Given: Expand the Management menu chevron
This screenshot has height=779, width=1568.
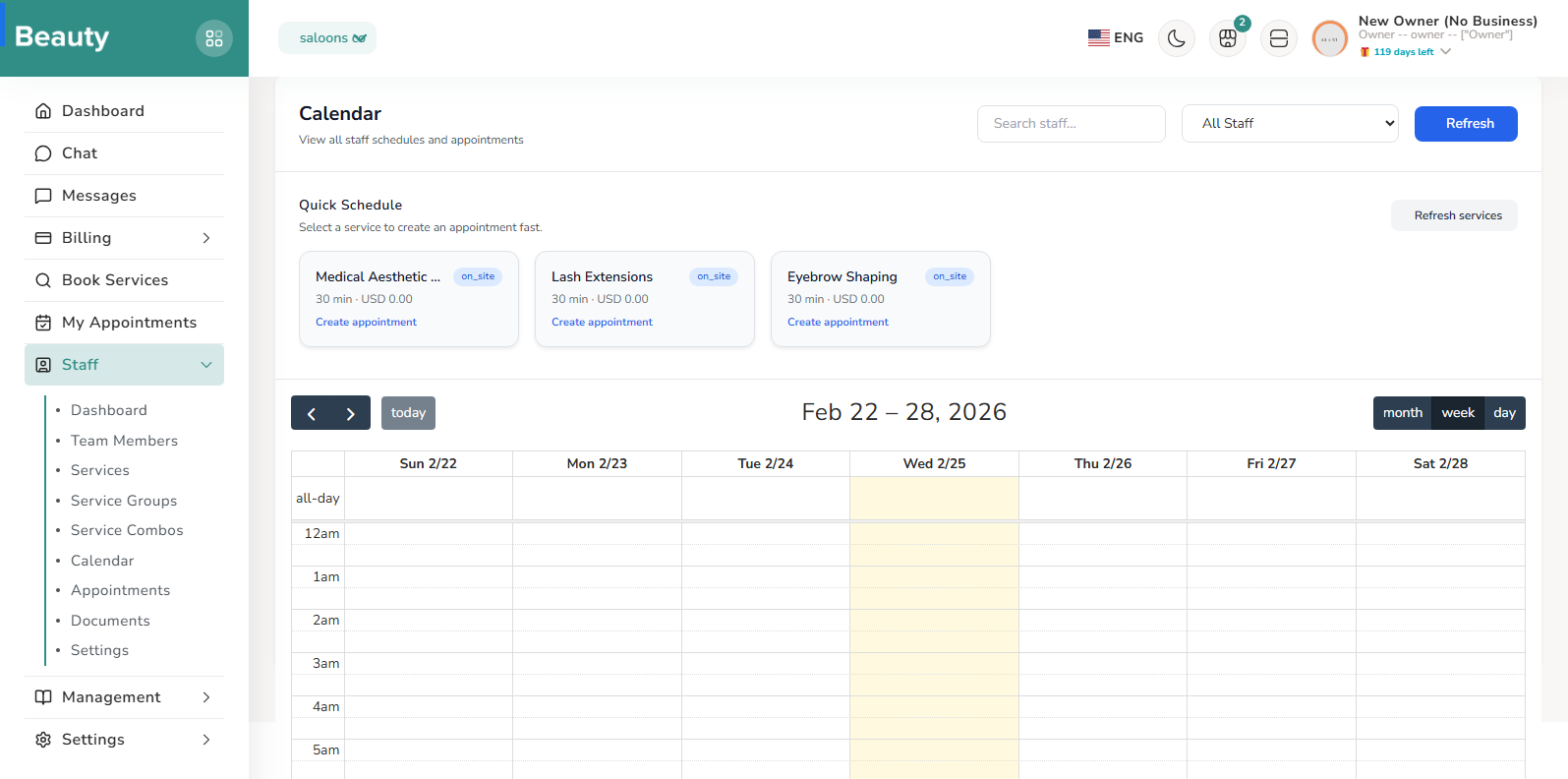Looking at the screenshot, I should click(x=206, y=697).
